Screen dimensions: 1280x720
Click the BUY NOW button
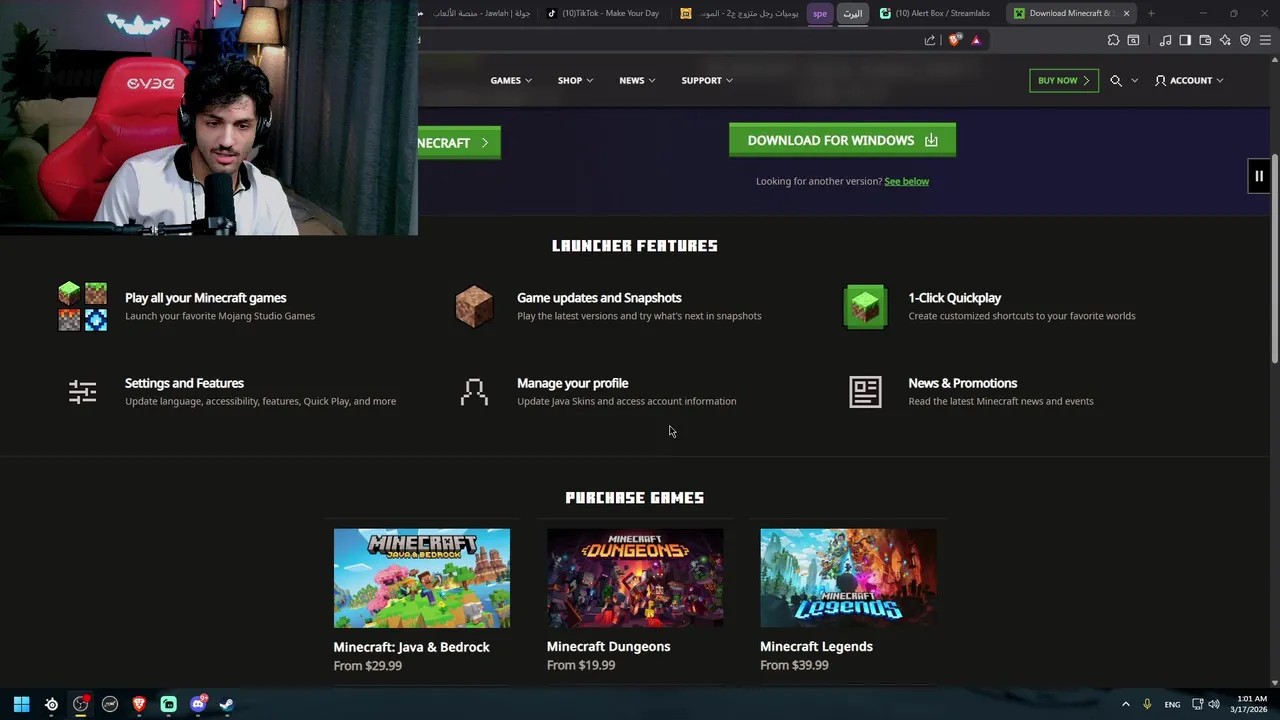1064,80
